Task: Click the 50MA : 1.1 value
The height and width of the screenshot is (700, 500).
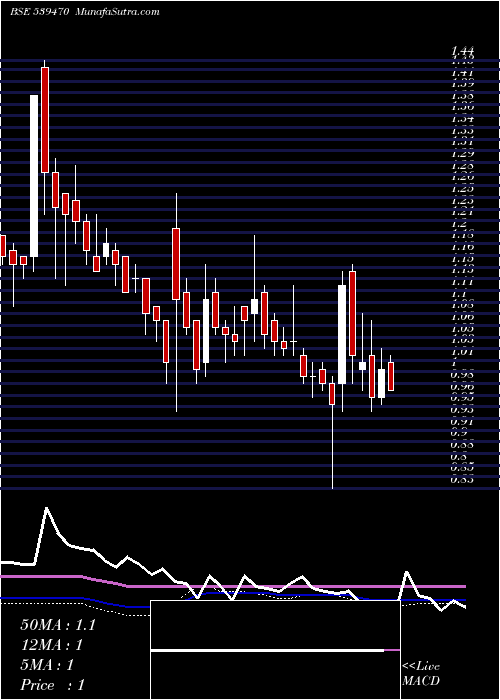Action: click(58, 625)
